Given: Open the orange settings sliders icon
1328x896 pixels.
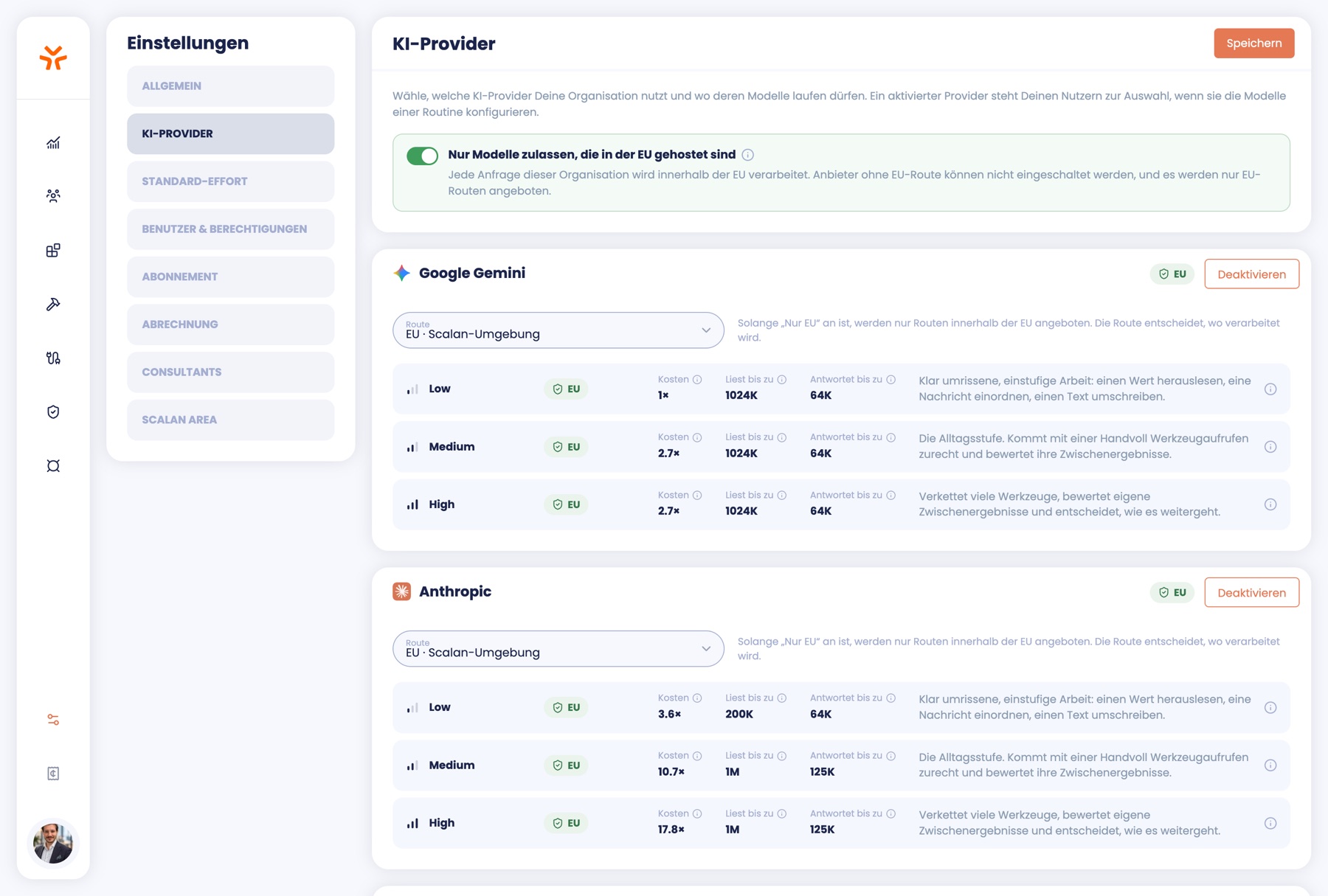Looking at the screenshot, I should (53, 720).
